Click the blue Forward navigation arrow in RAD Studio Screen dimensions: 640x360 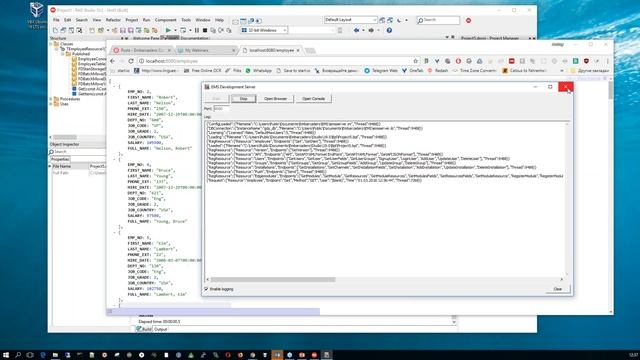point(371,30)
